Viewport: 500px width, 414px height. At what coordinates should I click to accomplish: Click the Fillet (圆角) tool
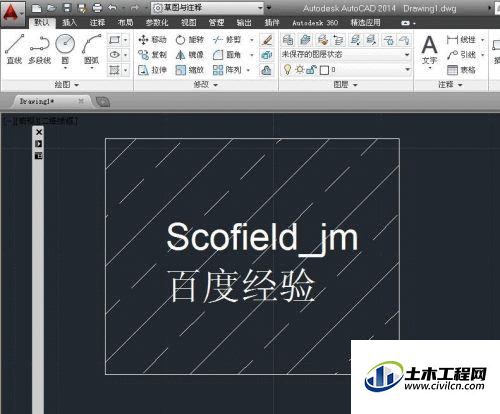pyautogui.click(x=227, y=55)
